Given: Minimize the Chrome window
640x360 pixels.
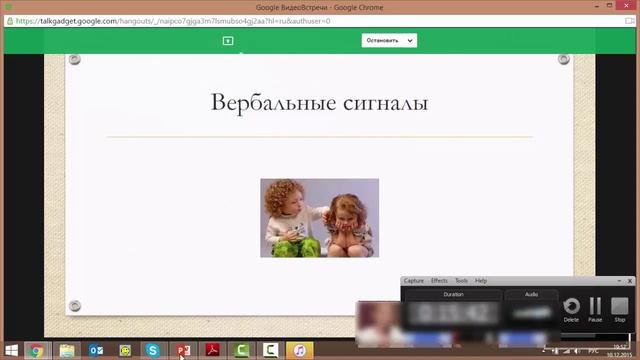Looking at the screenshot, I should 597,6.
